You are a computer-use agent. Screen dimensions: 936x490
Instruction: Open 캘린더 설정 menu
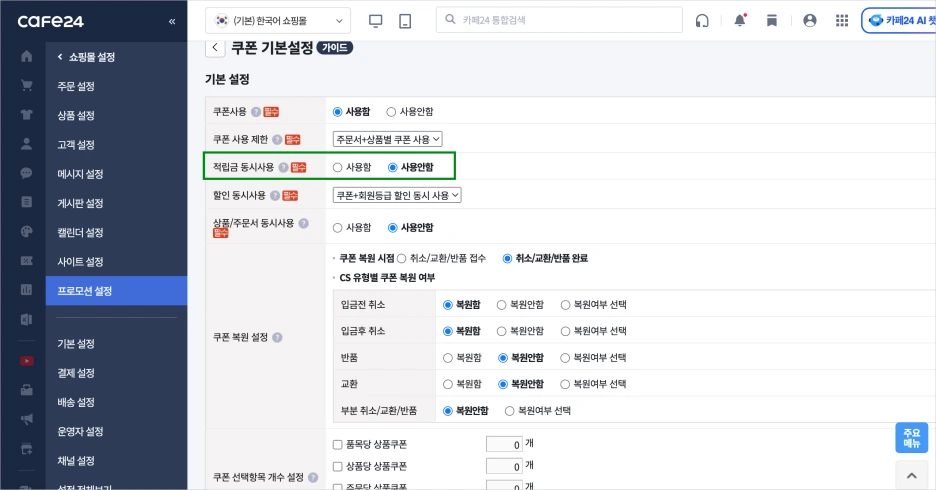pyautogui.click(x=80, y=232)
